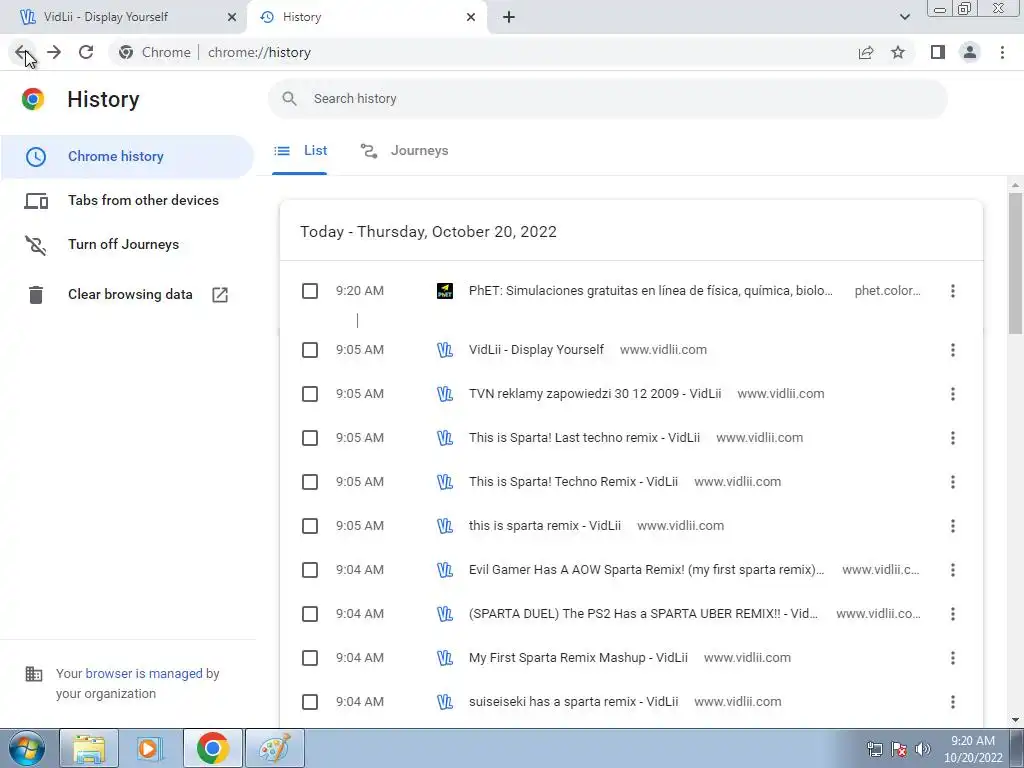
Task: Open Paint from the taskbar
Action: pos(274,748)
